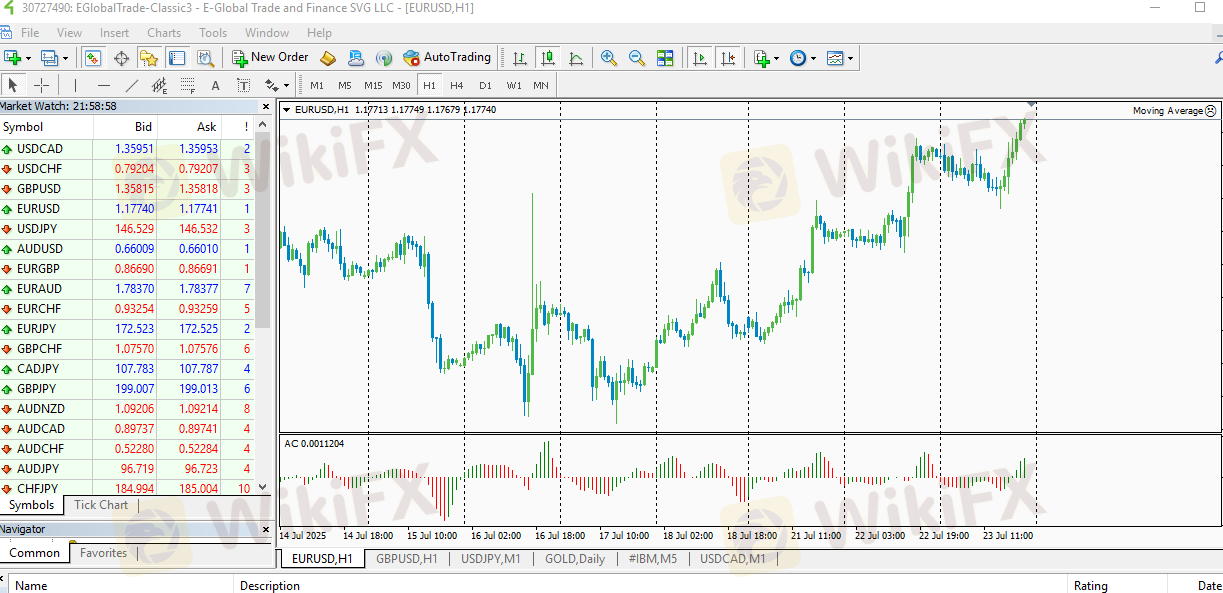Viewport: 1223px width, 593px height.
Task: Collapse the Moving Average indicator label
Action: click(1211, 111)
